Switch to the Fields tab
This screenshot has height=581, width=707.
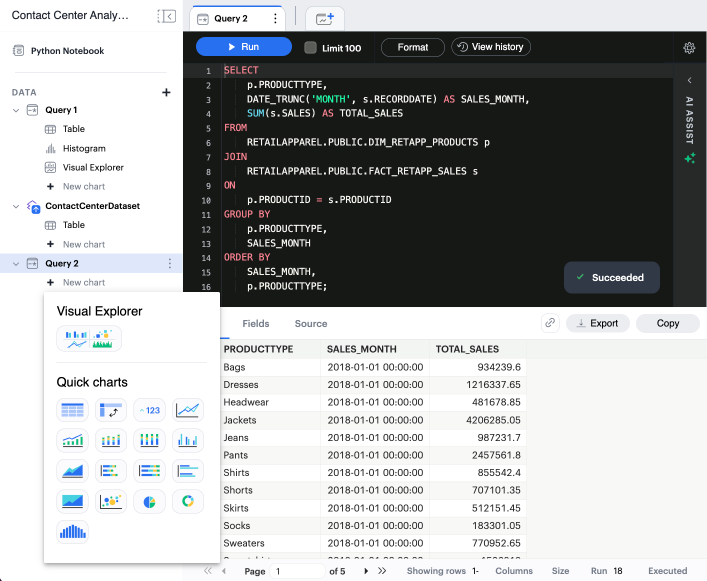coord(255,324)
